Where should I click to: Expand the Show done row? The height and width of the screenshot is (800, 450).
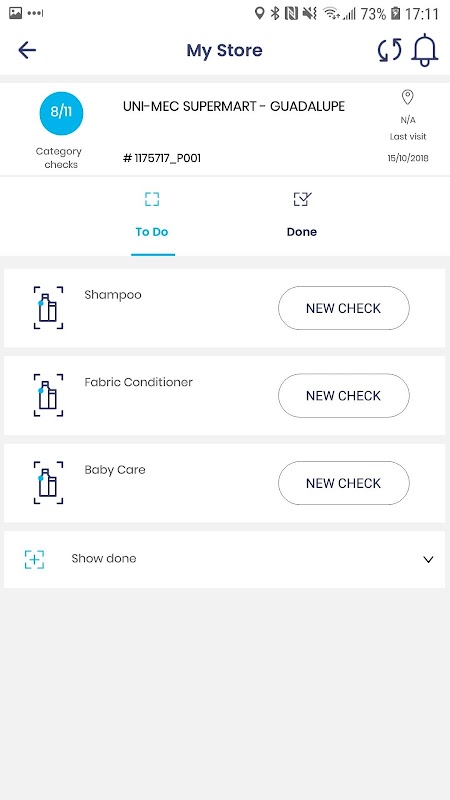click(x=224, y=559)
